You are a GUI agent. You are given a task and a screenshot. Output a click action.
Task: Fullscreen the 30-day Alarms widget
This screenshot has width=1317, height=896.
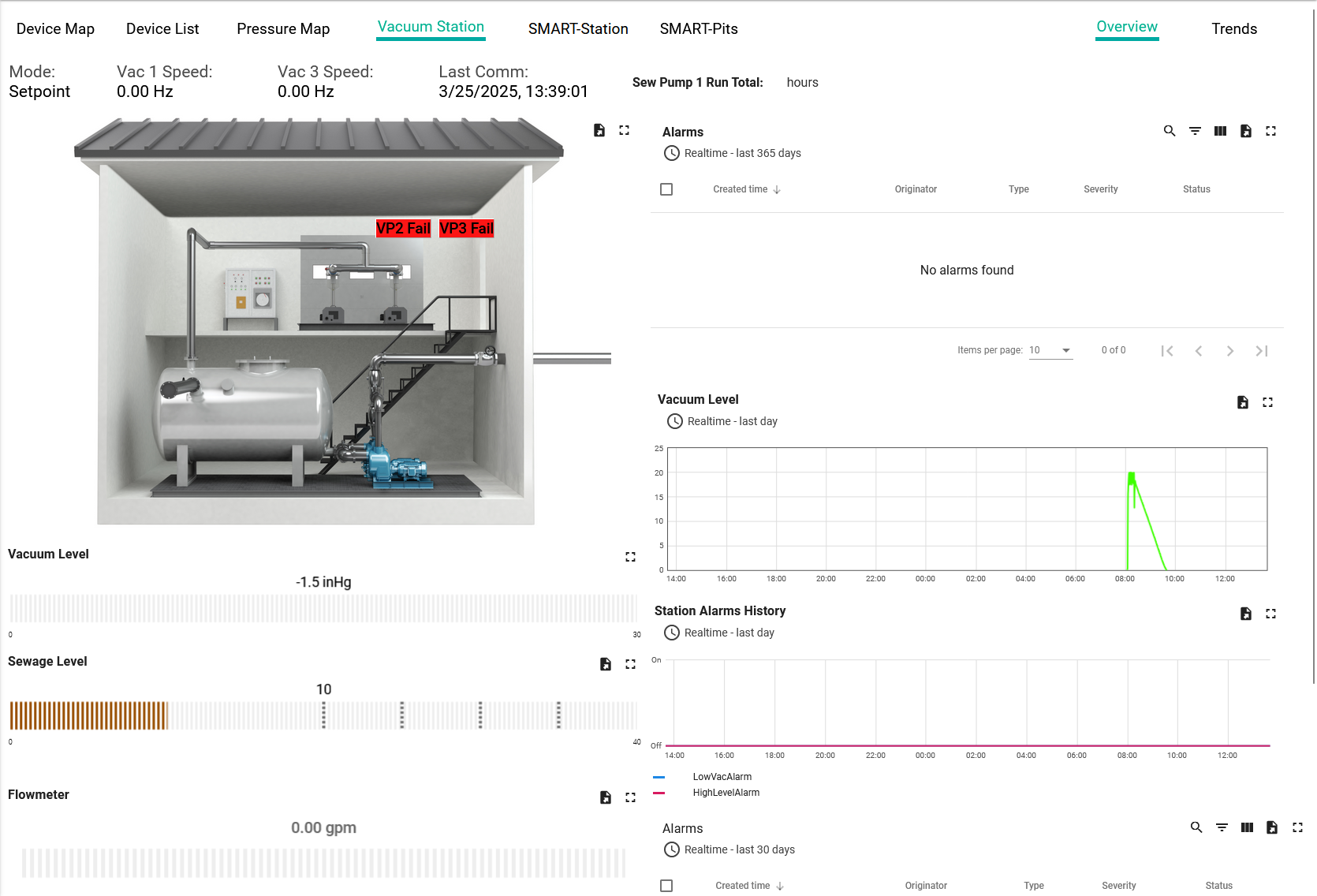[1298, 827]
